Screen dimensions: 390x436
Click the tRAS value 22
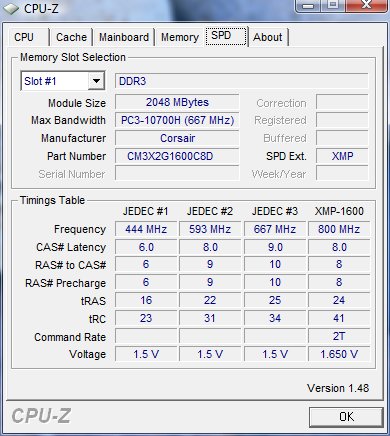(x=210, y=300)
